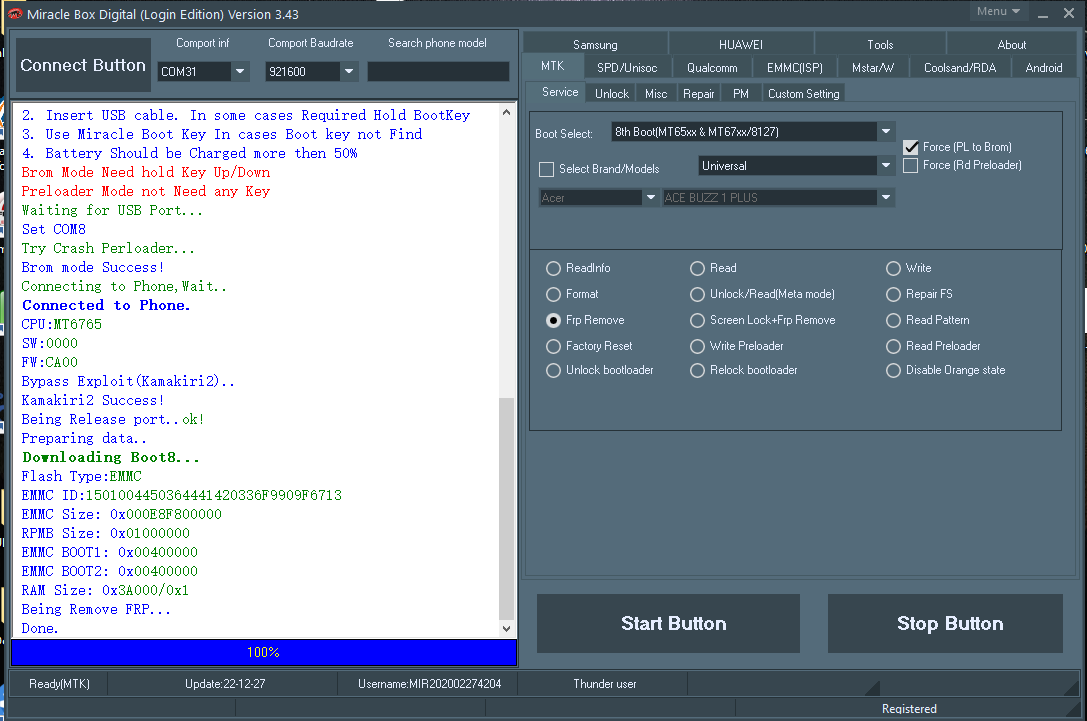Screen dimensions: 1087x721
Task: Select the Qualcomm tab
Action: (712, 67)
